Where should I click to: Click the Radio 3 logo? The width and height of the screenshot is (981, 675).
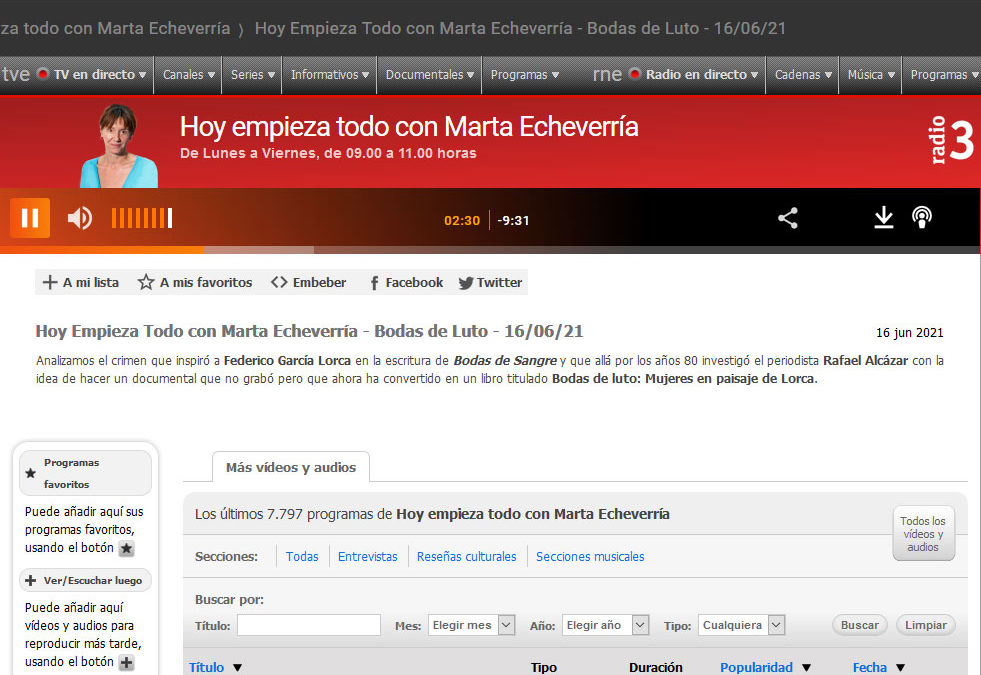[951, 140]
